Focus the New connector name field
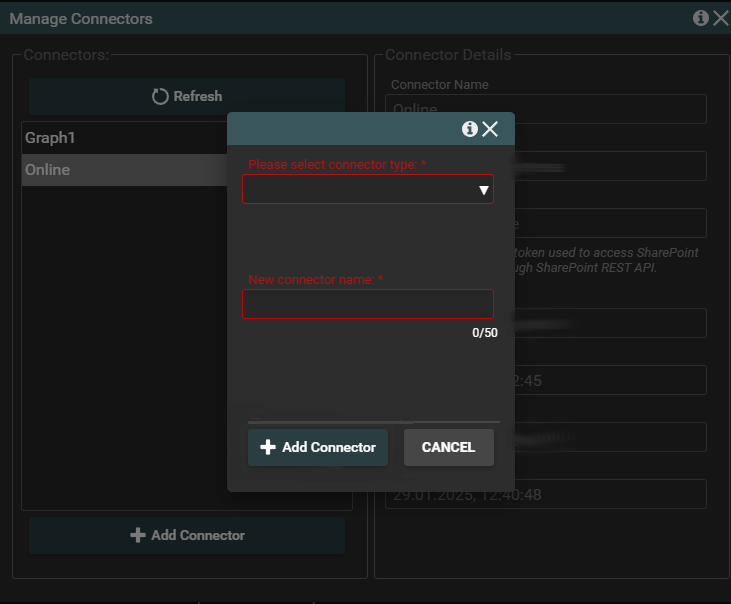This screenshot has width=731, height=604. pos(367,304)
